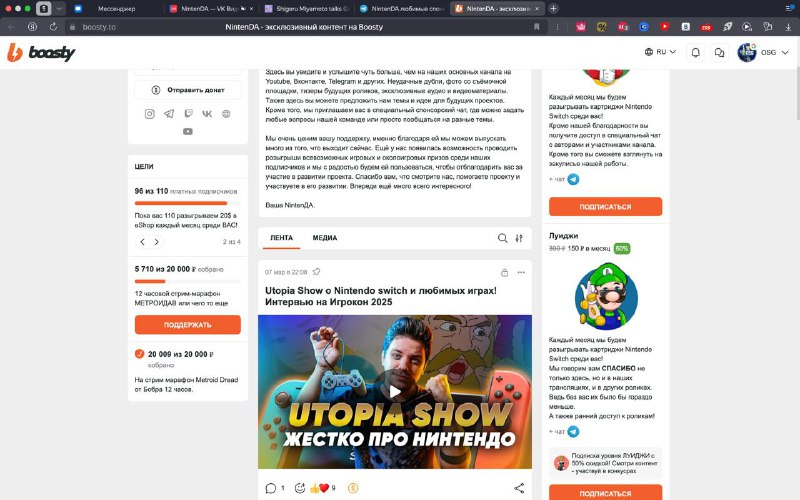Open the Instagram social link

pos(149,114)
